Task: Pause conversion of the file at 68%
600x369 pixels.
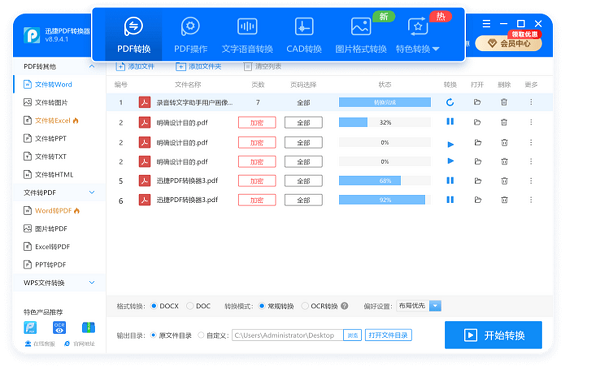Action: click(450, 180)
